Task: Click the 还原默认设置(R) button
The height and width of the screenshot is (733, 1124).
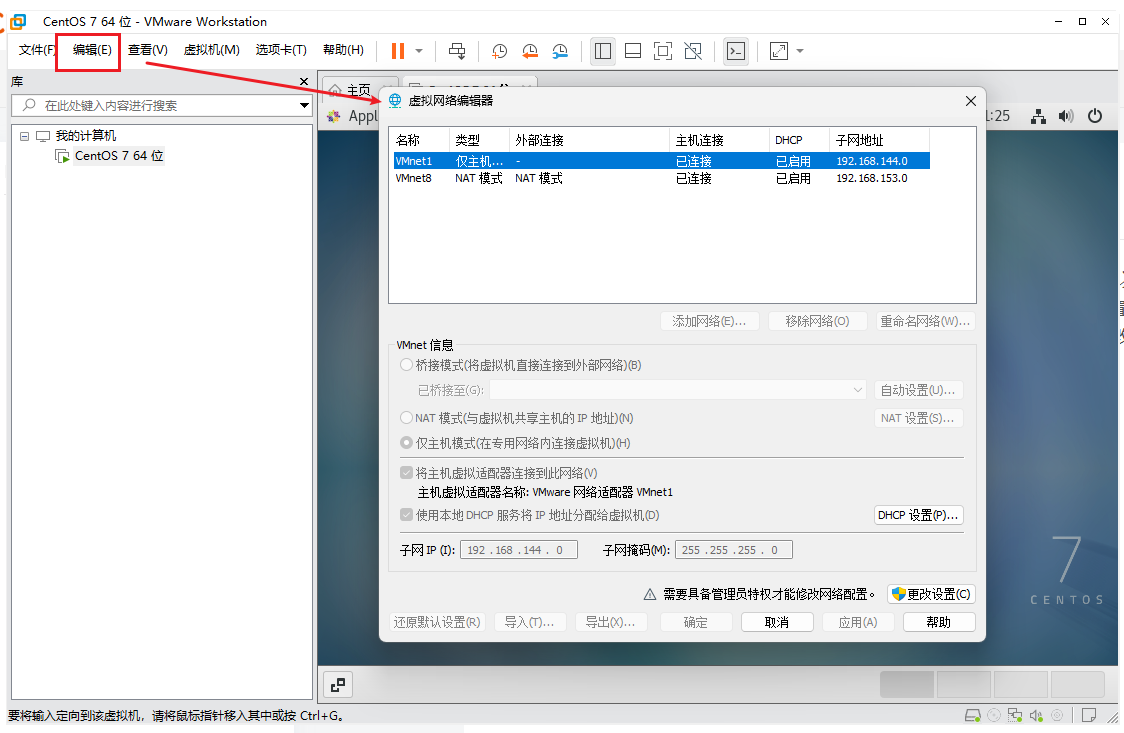Action: tap(437, 622)
